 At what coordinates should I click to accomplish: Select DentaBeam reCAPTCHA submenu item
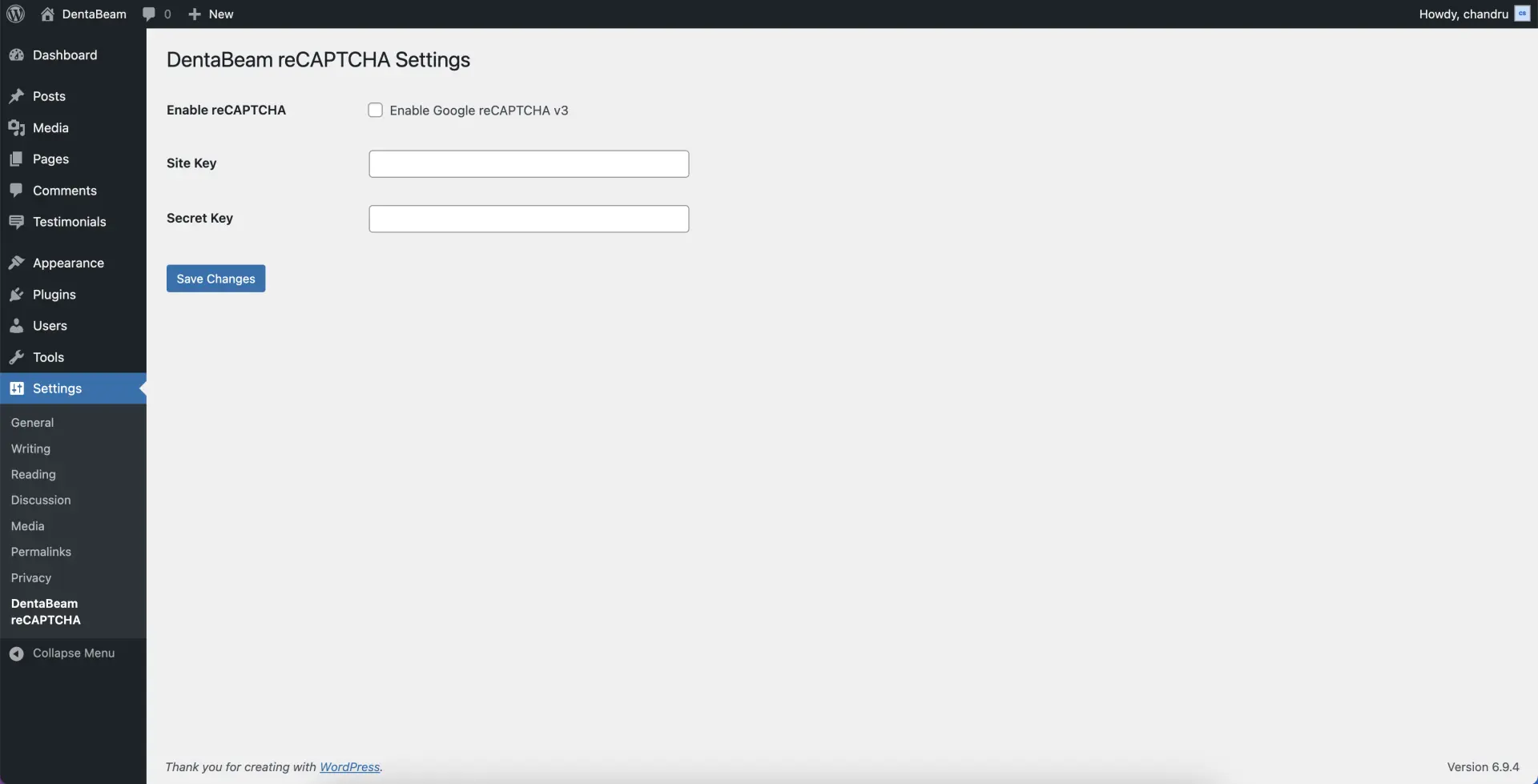[x=46, y=612]
